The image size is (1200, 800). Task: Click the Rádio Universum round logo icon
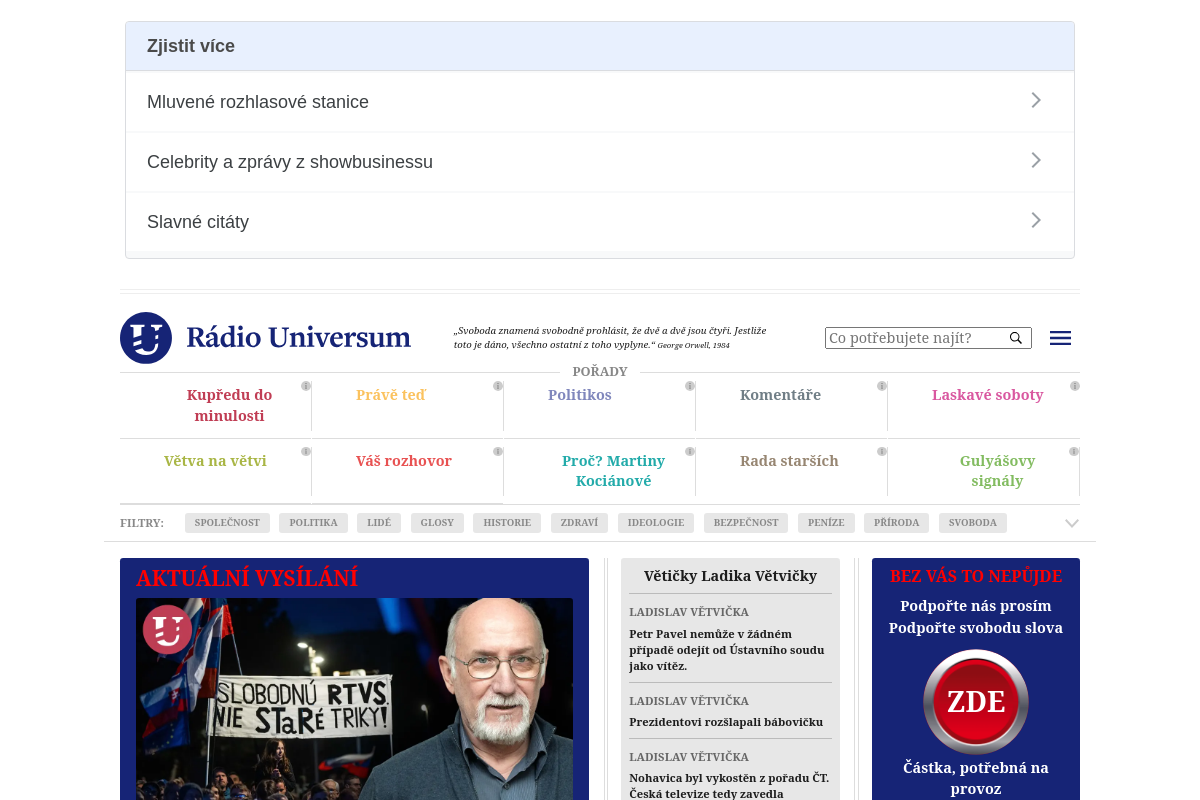point(146,338)
